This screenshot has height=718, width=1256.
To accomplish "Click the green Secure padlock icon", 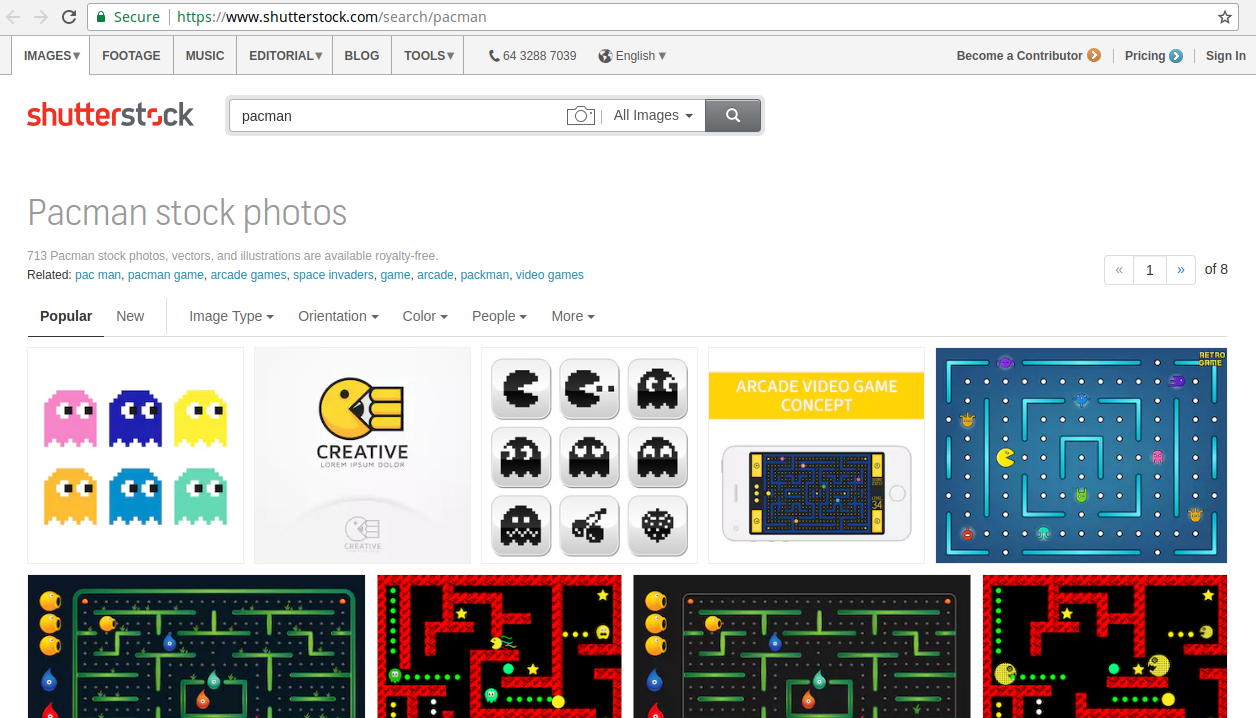I will [102, 17].
